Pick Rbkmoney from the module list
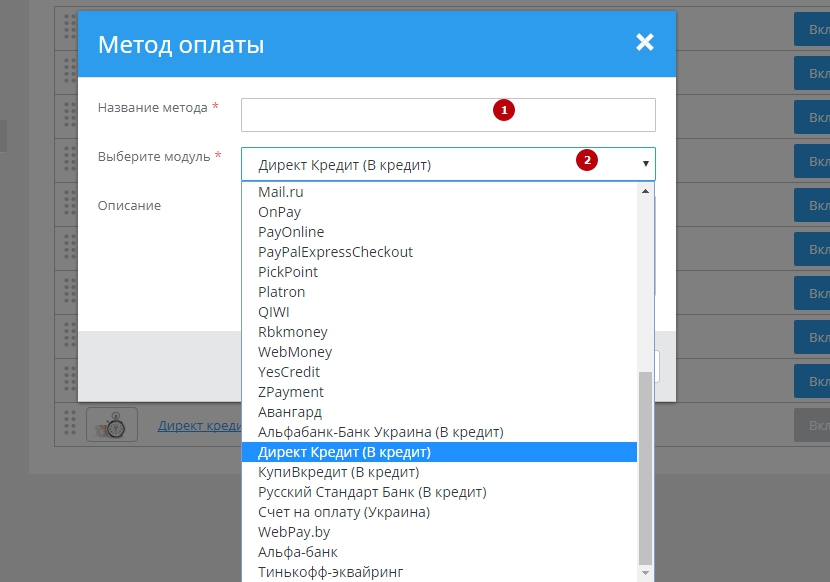 439,332
